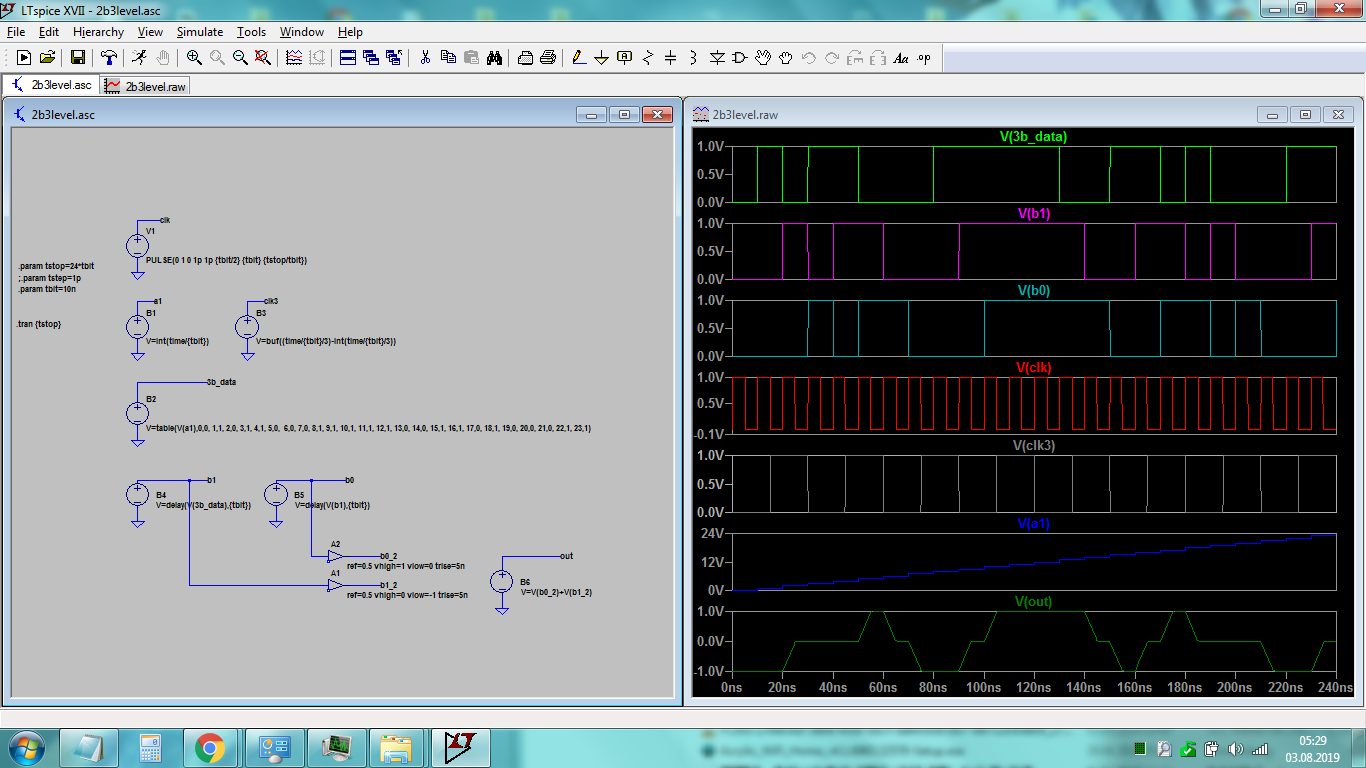Image resolution: width=1366 pixels, height=768 pixels.
Task: Click the New Schematic toolbar icon
Action: [24, 58]
